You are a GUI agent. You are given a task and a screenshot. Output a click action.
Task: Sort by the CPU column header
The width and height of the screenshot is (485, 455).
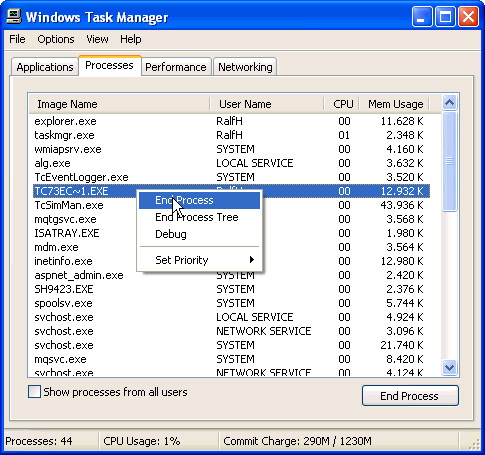(x=341, y=104)
